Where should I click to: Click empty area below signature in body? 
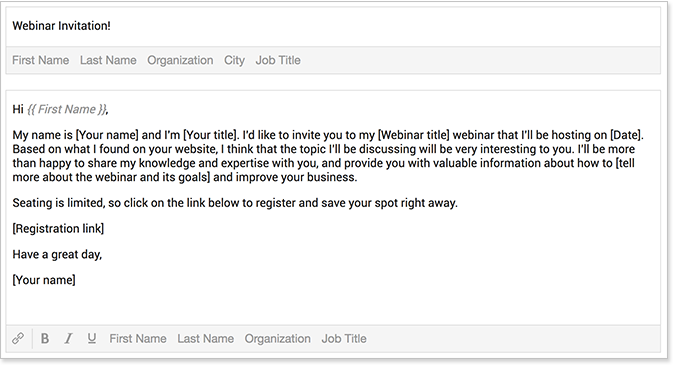click(333, 306)
